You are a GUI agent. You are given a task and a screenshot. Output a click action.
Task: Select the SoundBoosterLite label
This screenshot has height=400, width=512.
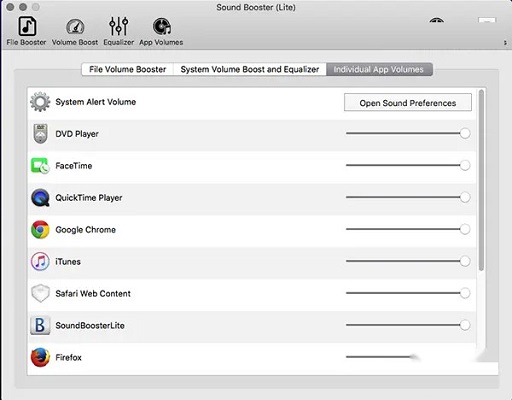click(x=90, y=326)
